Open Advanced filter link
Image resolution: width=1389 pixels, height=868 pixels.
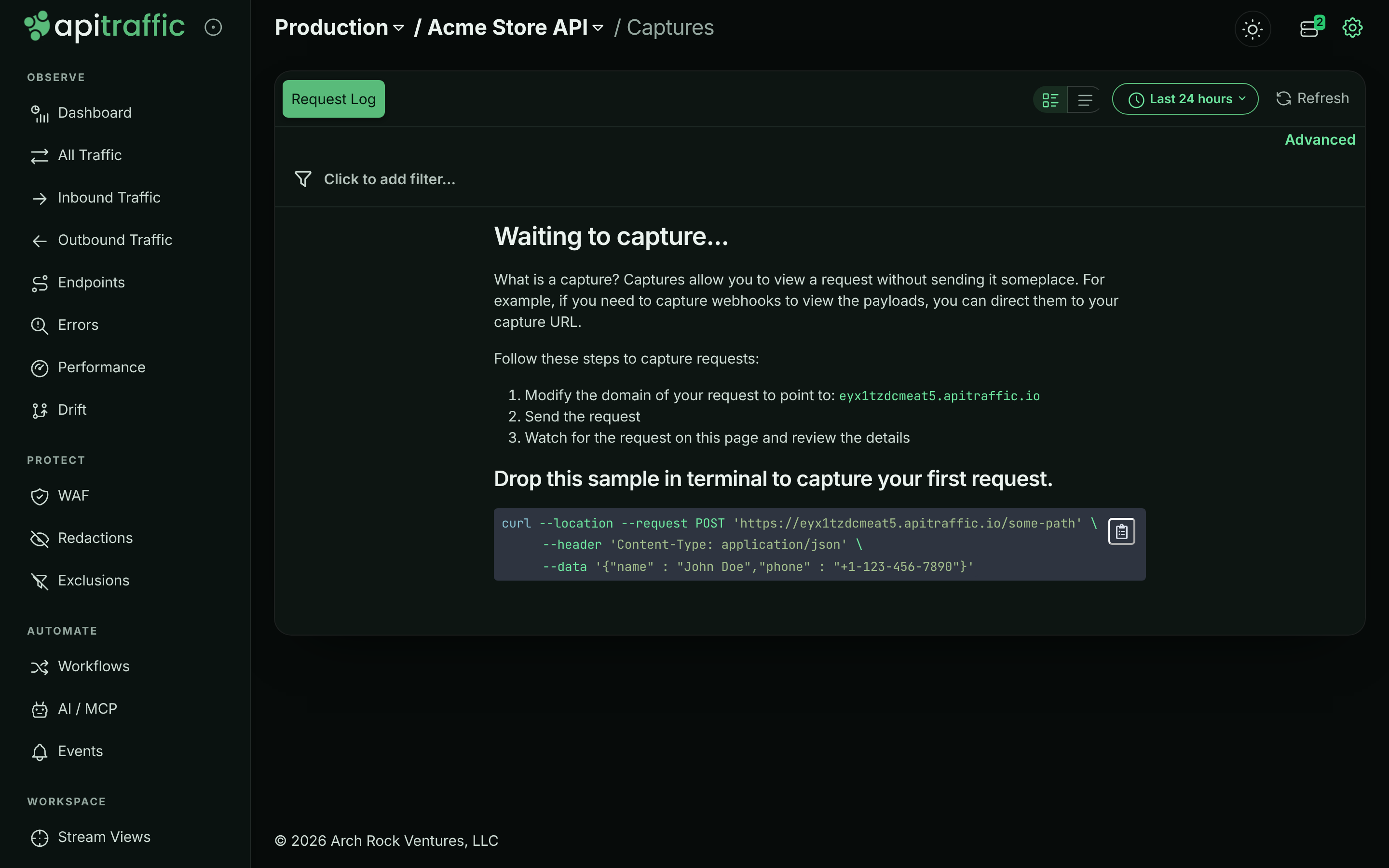point(1320,139)
